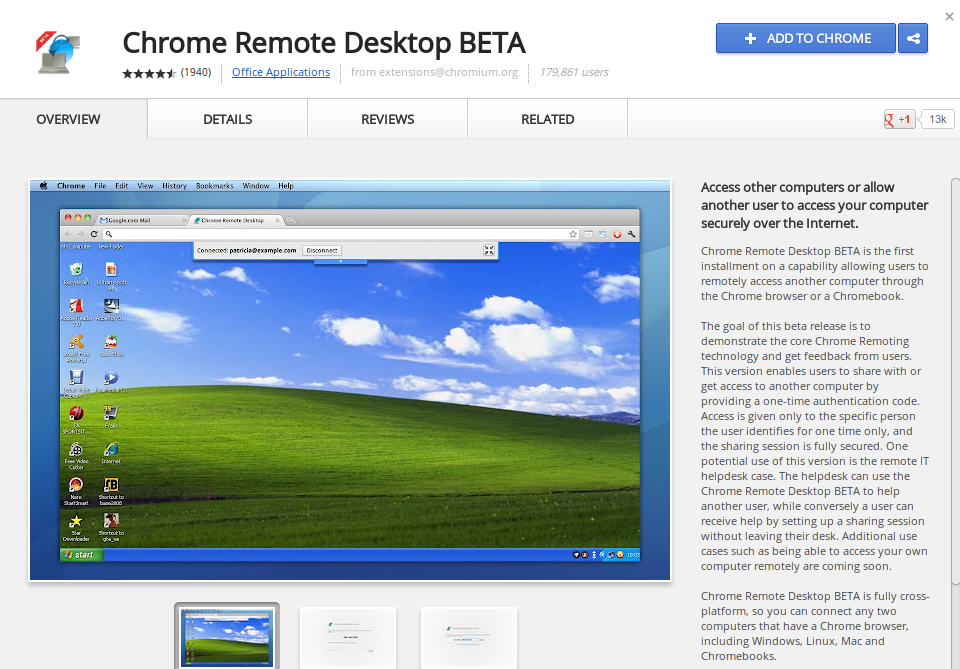Viewport: 960px width, 669px height.
Task: Click the Apple menu icon in screenshot
Action: point(43,186)
